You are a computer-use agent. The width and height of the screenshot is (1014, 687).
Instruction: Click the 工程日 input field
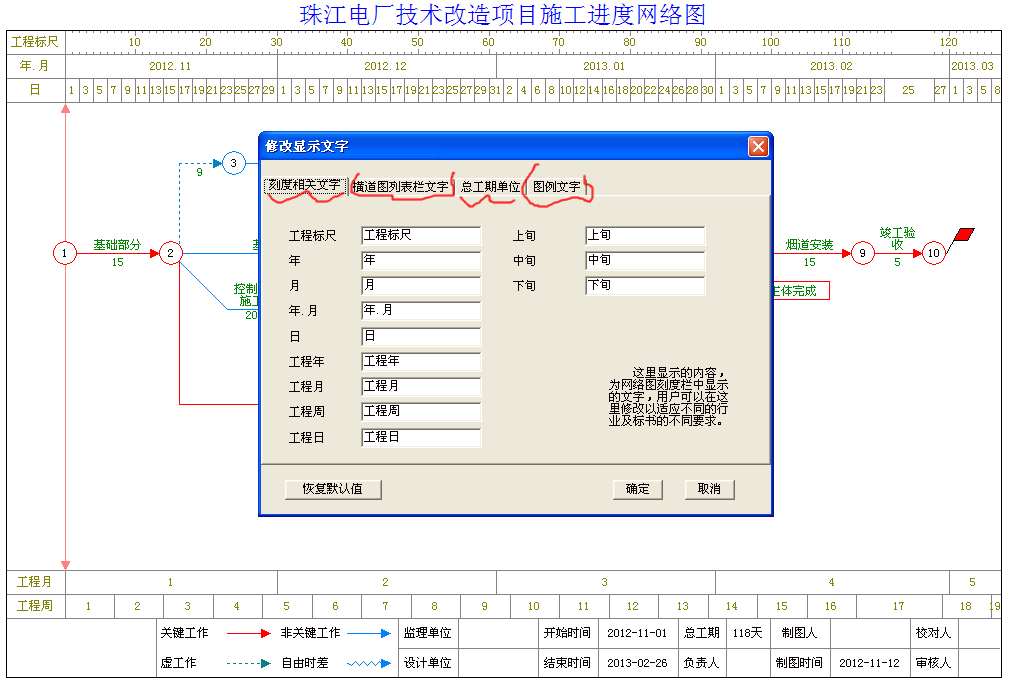(421, 438)
